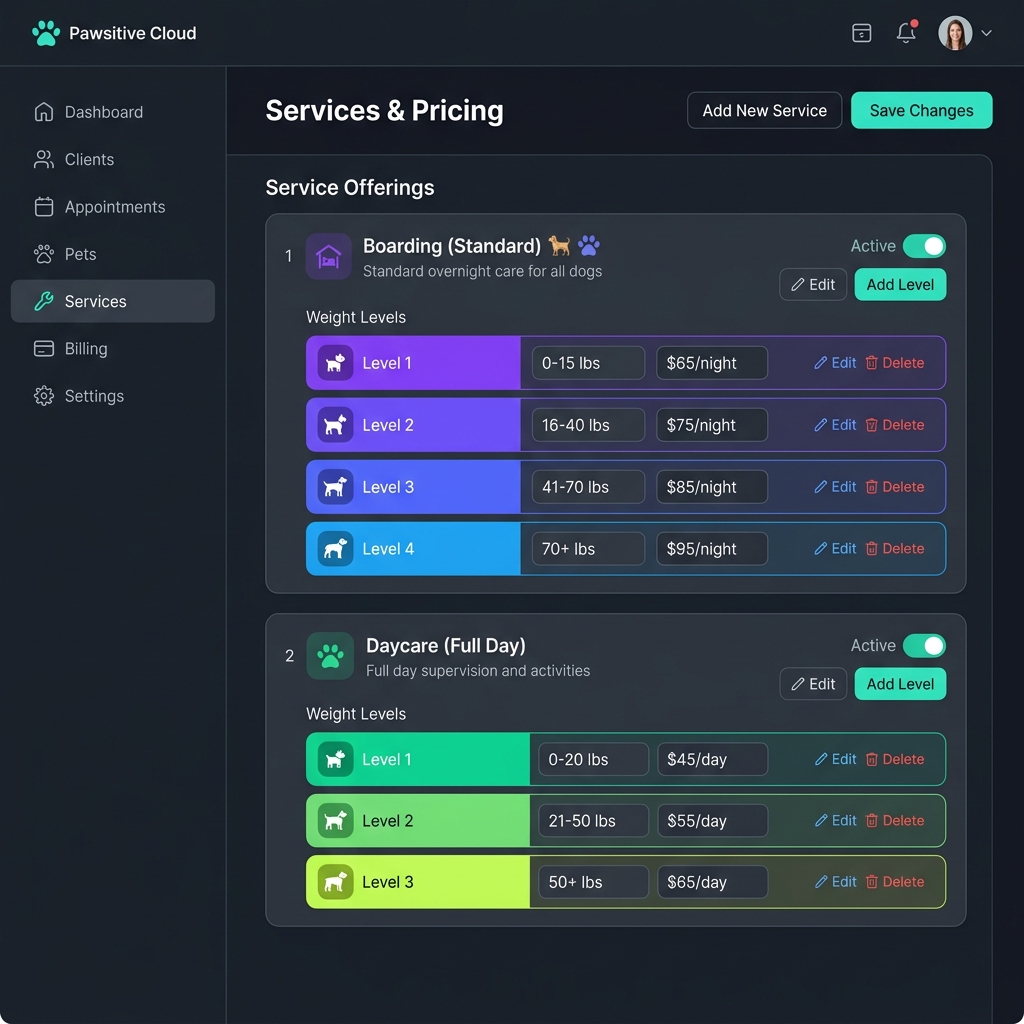Delete Boarding Level 3 row
The width and height of the screenshot is (1024, 1024).
pos(894,487)
